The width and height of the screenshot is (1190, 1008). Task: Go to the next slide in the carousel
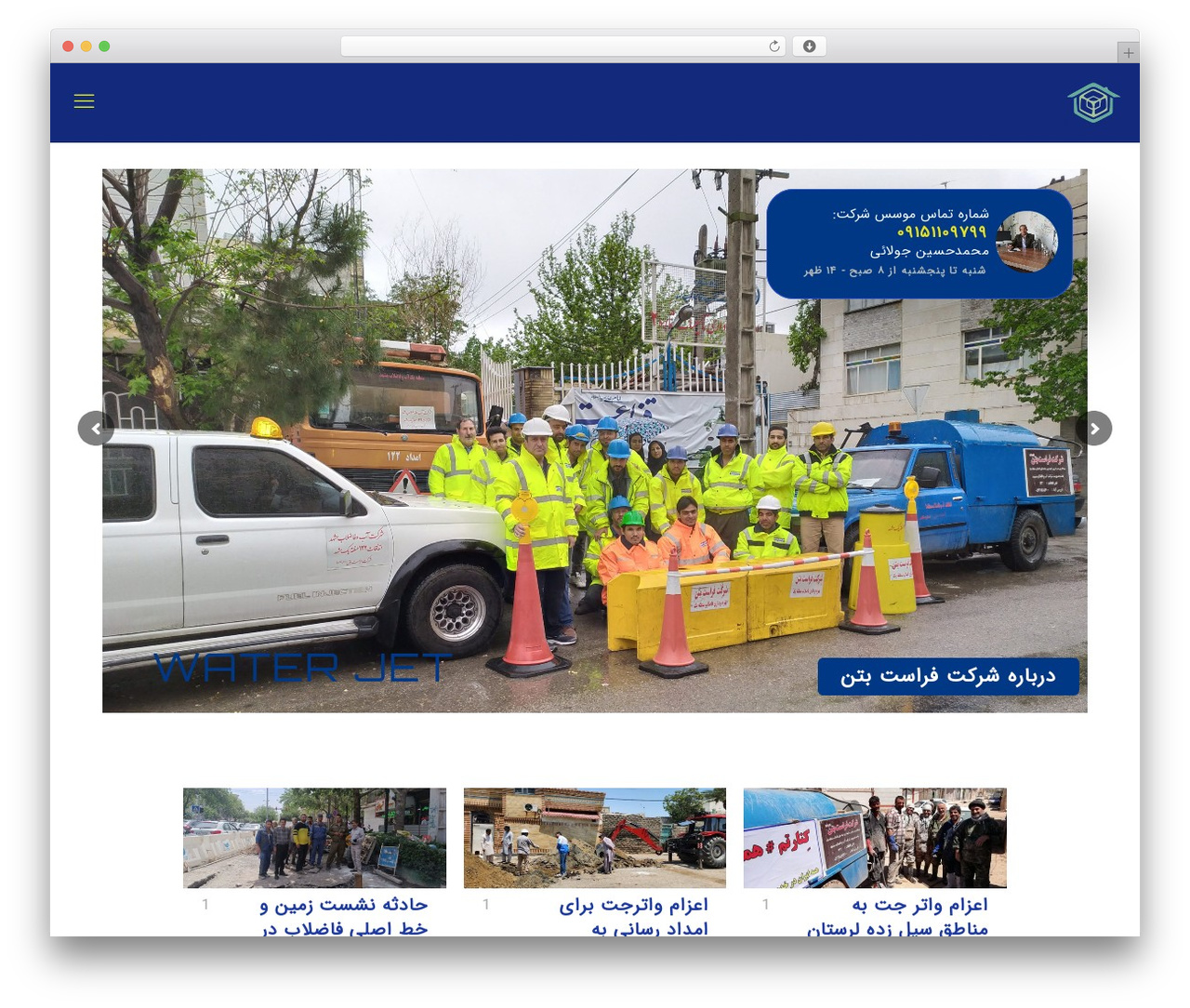pos(1094,429)
